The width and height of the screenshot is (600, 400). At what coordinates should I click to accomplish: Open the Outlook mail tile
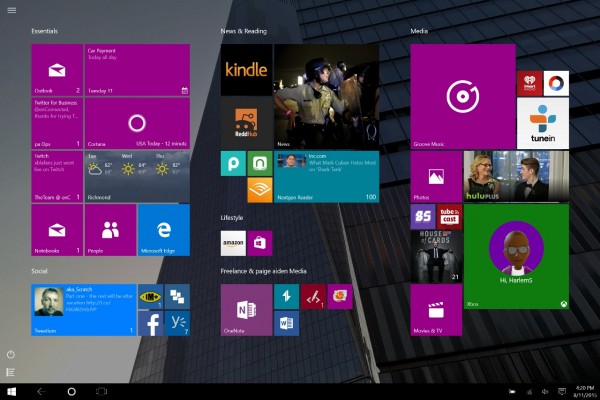[57, 70]
